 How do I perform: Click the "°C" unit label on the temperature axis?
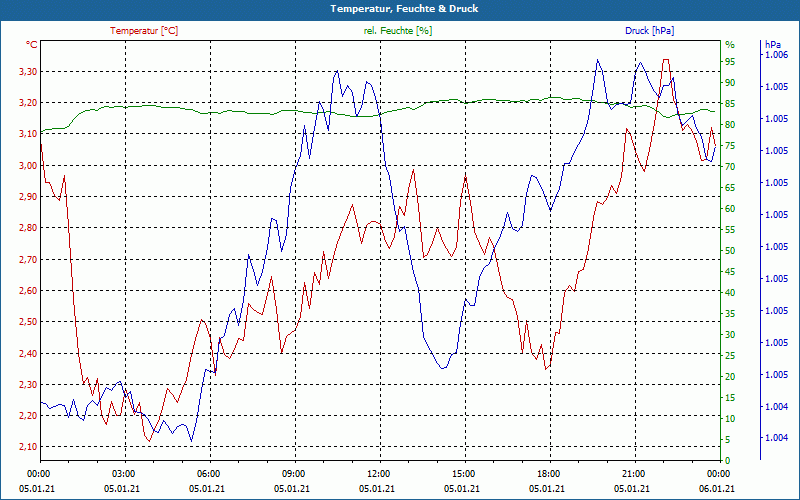point(32,45)
